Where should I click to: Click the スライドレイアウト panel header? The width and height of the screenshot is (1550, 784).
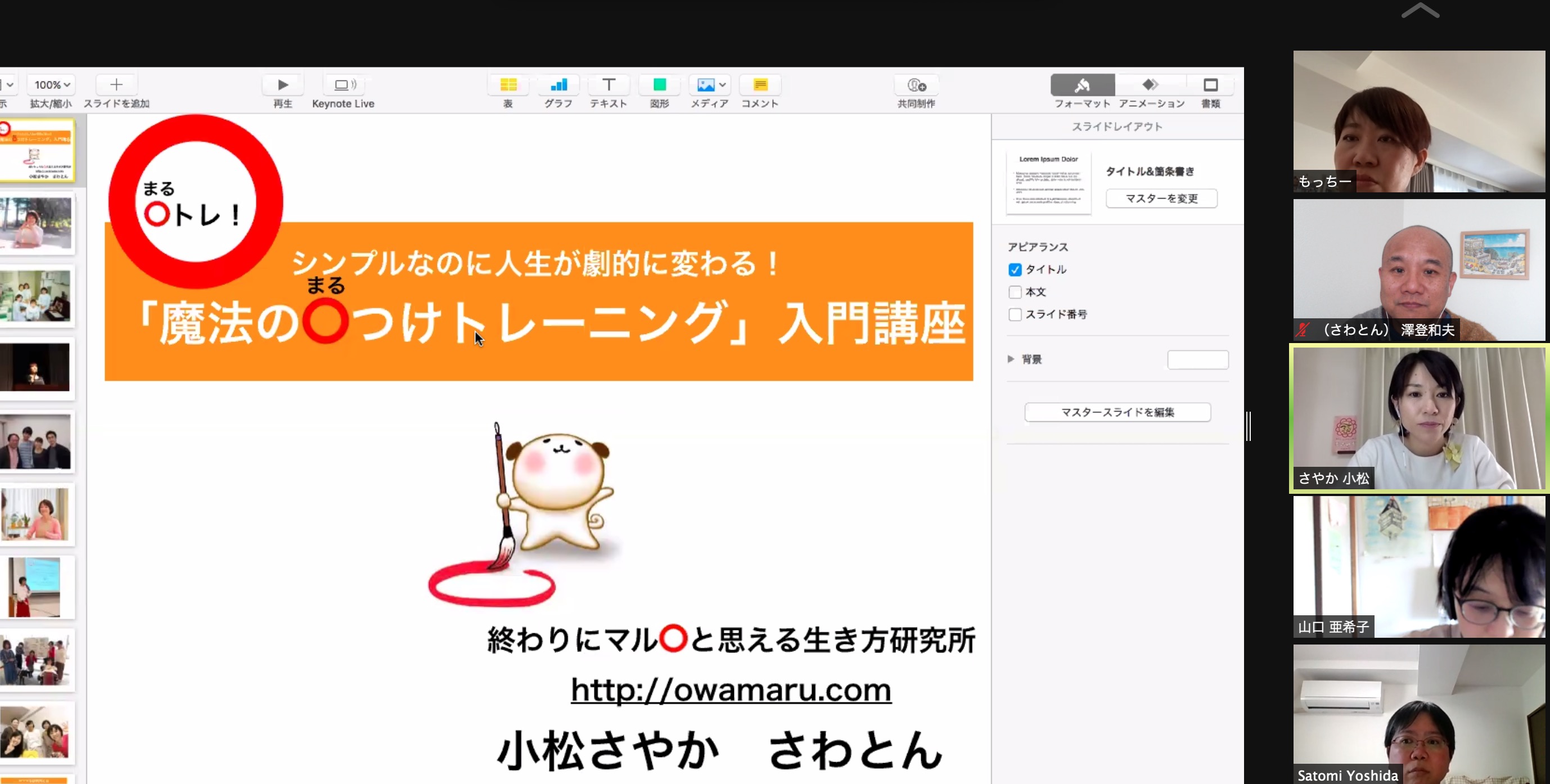(1117, 127)
